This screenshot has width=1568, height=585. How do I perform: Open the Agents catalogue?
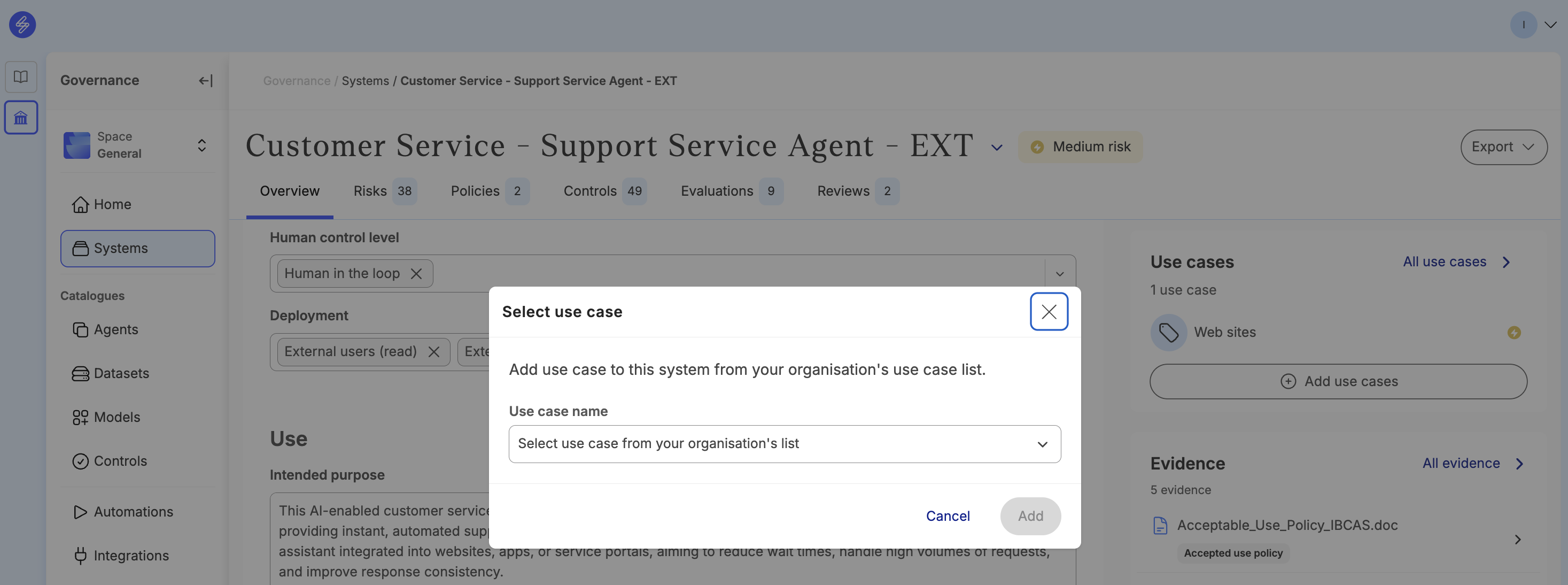(137, 329)
